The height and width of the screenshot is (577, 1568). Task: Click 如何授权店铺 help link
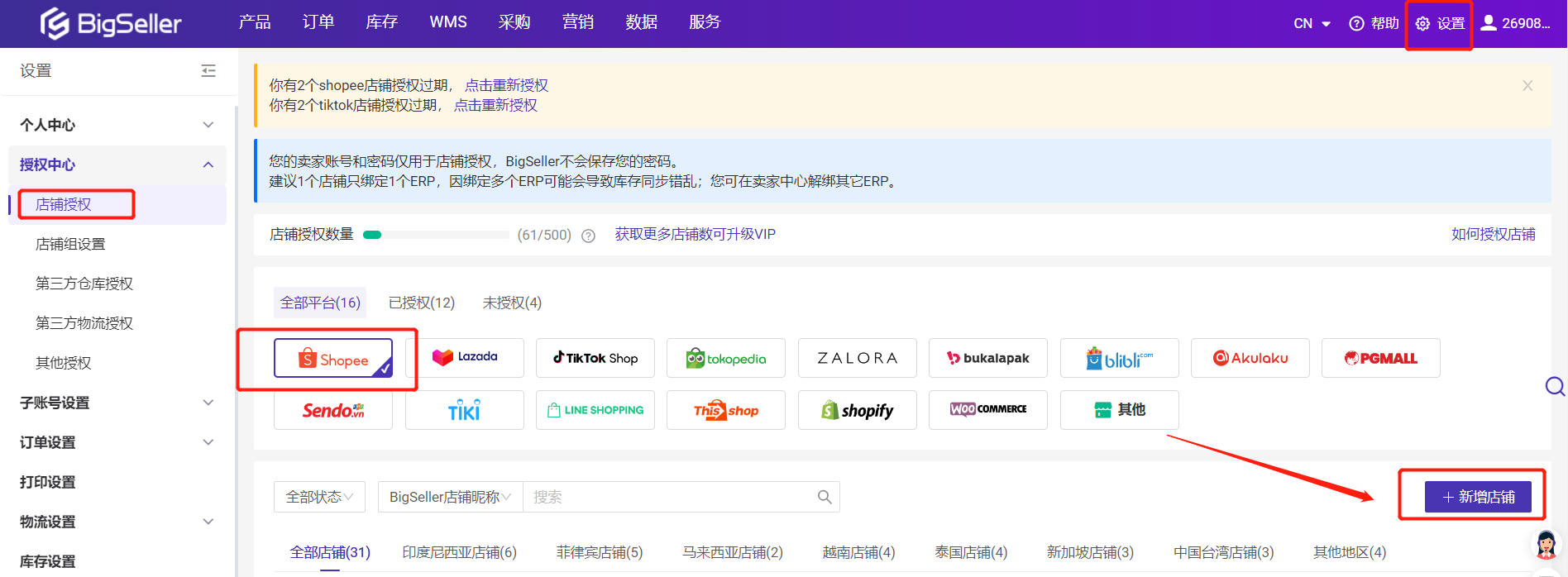[x=1493, y=234]
